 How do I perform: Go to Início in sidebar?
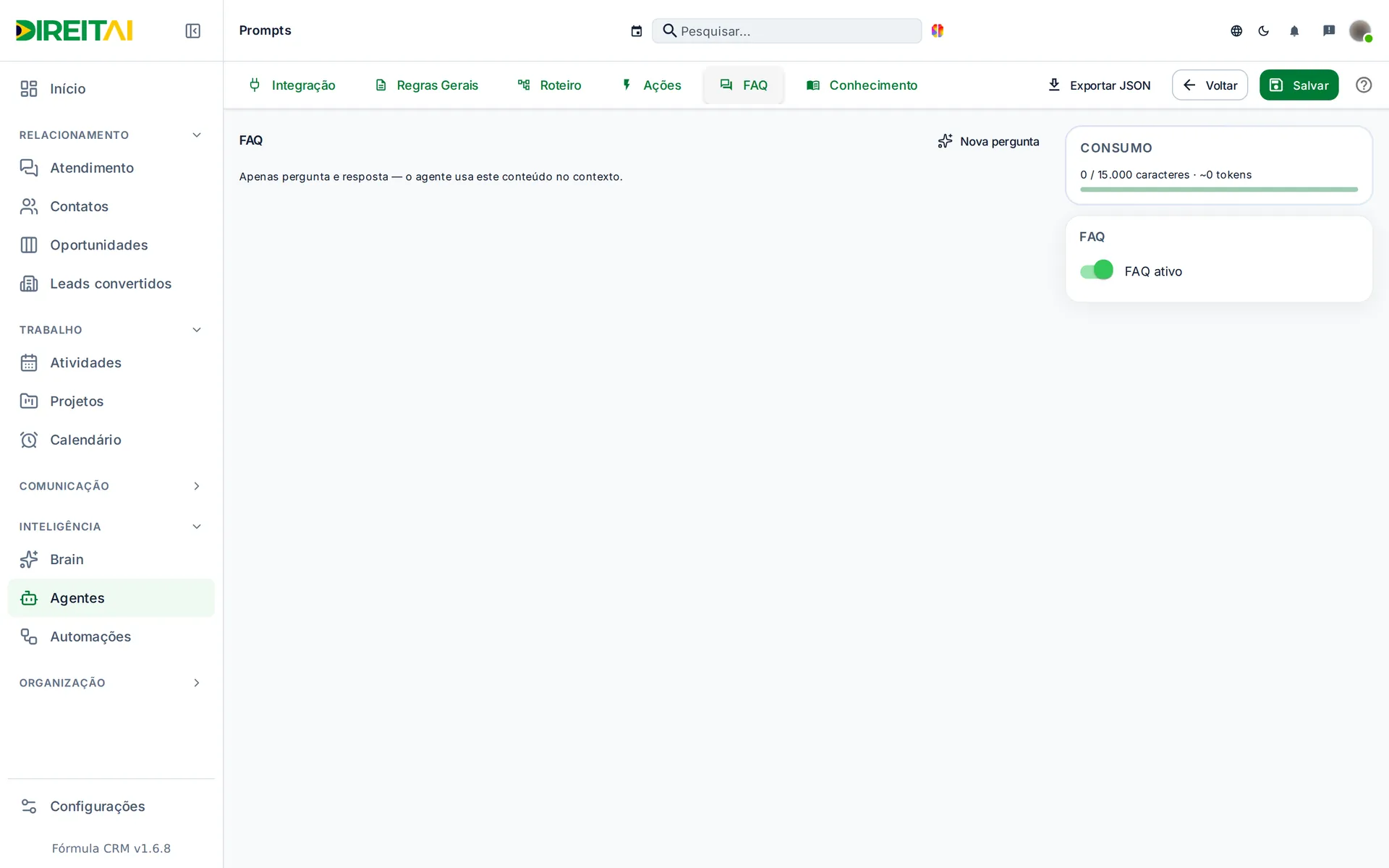[111, 88]
